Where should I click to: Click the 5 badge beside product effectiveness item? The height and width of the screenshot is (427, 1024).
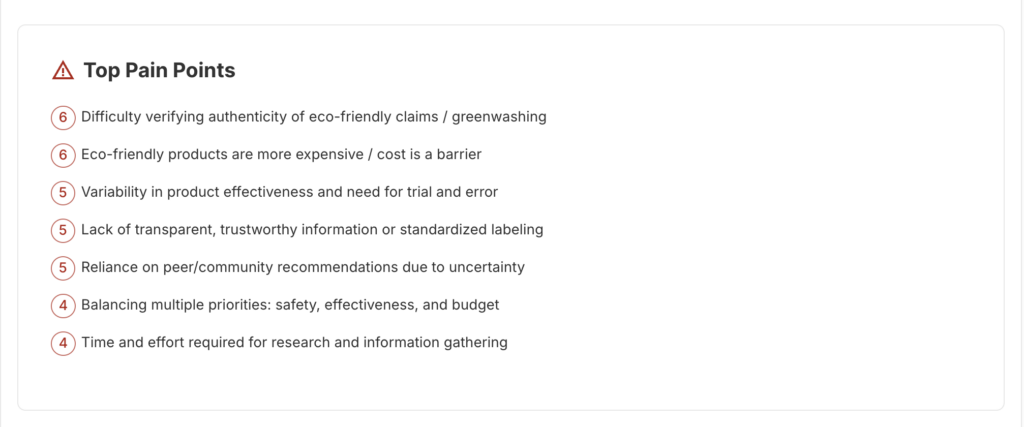point(63,192)
